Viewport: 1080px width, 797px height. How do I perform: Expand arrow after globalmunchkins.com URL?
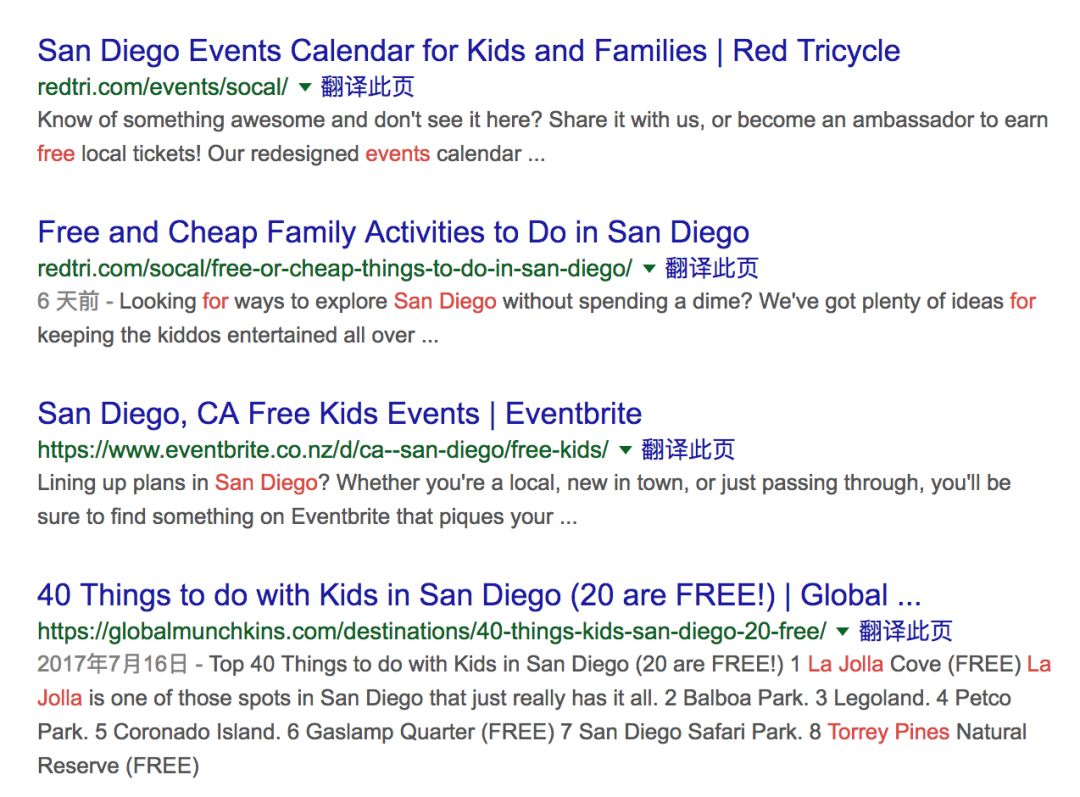[x=842, y=632]
